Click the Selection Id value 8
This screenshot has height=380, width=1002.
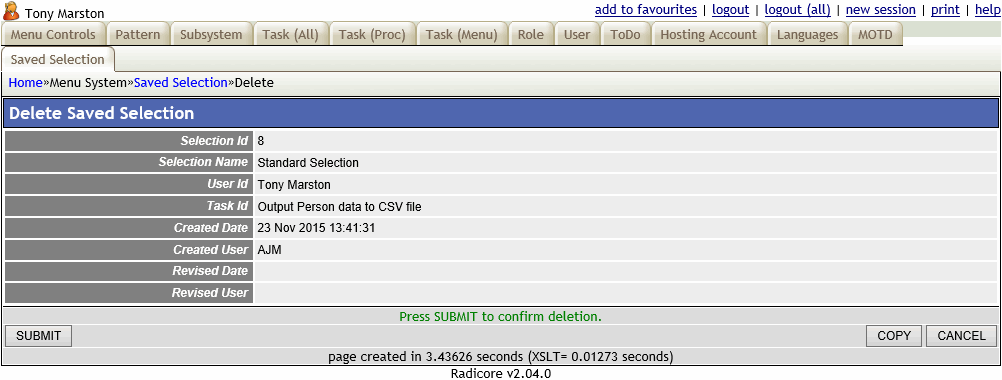(261, 141)
